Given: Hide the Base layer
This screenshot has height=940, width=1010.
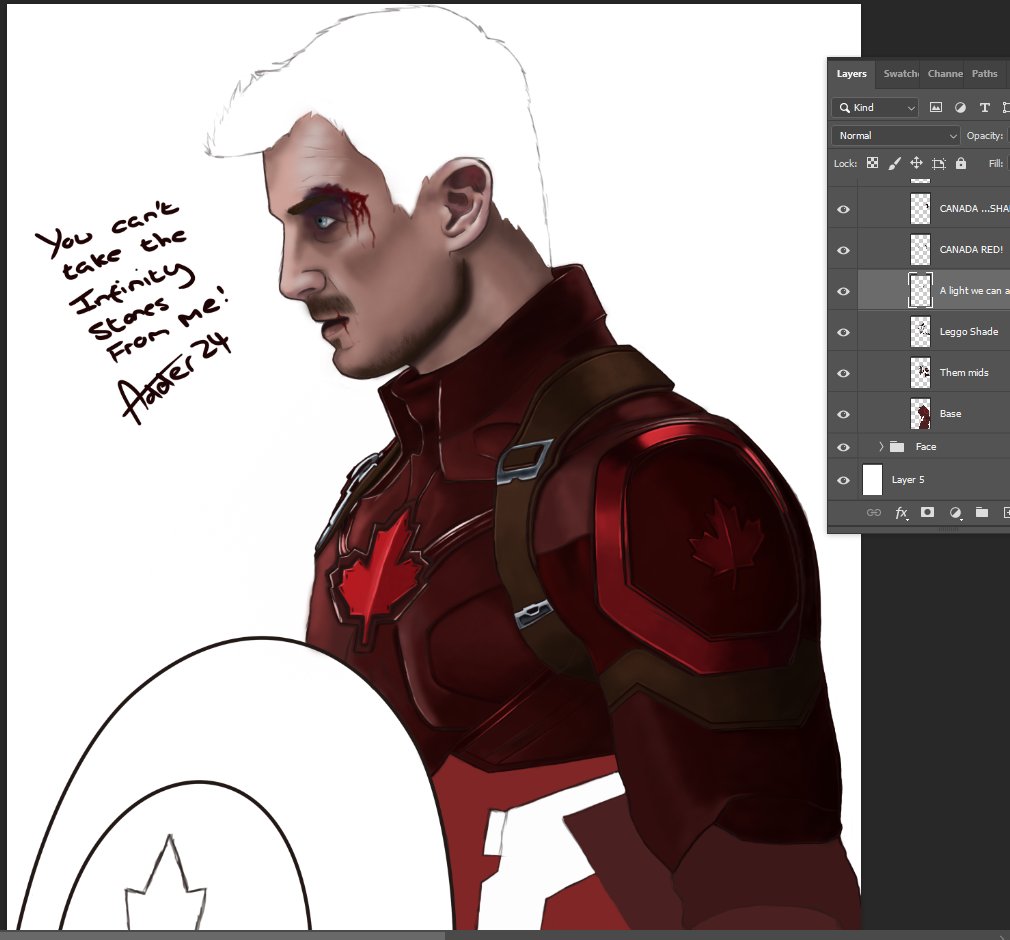Looking at the screenshot, I should tap(843, 414).
